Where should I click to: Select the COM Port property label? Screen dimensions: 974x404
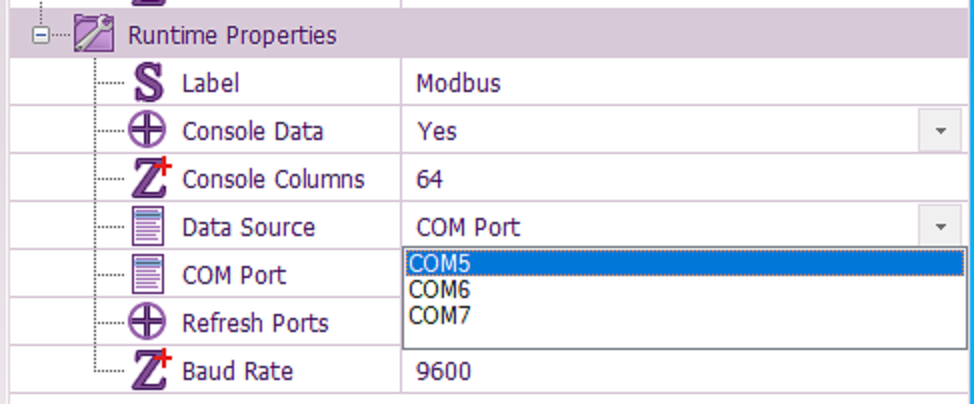point(234,276)
